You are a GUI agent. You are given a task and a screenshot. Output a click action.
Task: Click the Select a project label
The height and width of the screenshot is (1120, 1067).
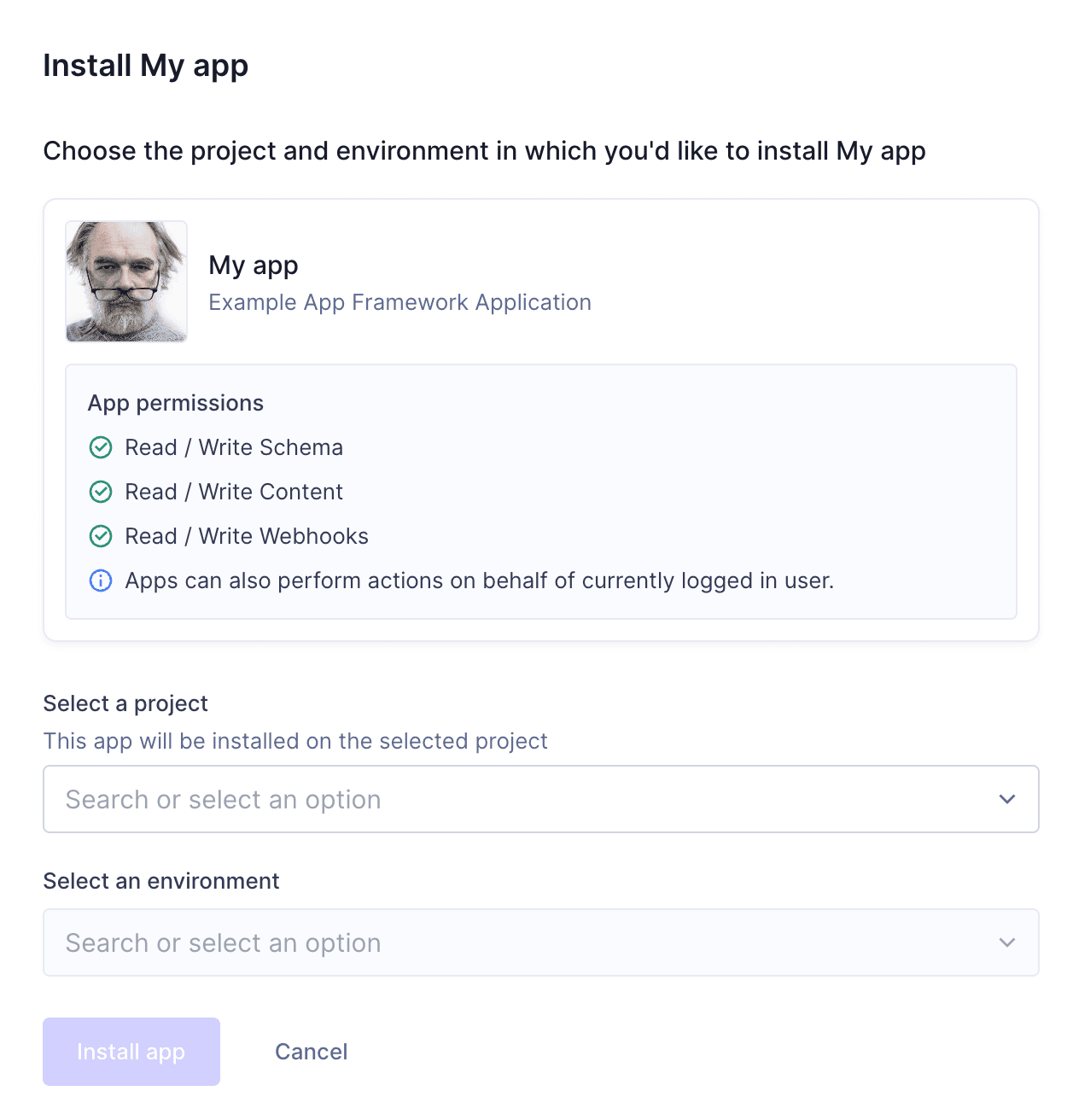click(x=125, y=703)
